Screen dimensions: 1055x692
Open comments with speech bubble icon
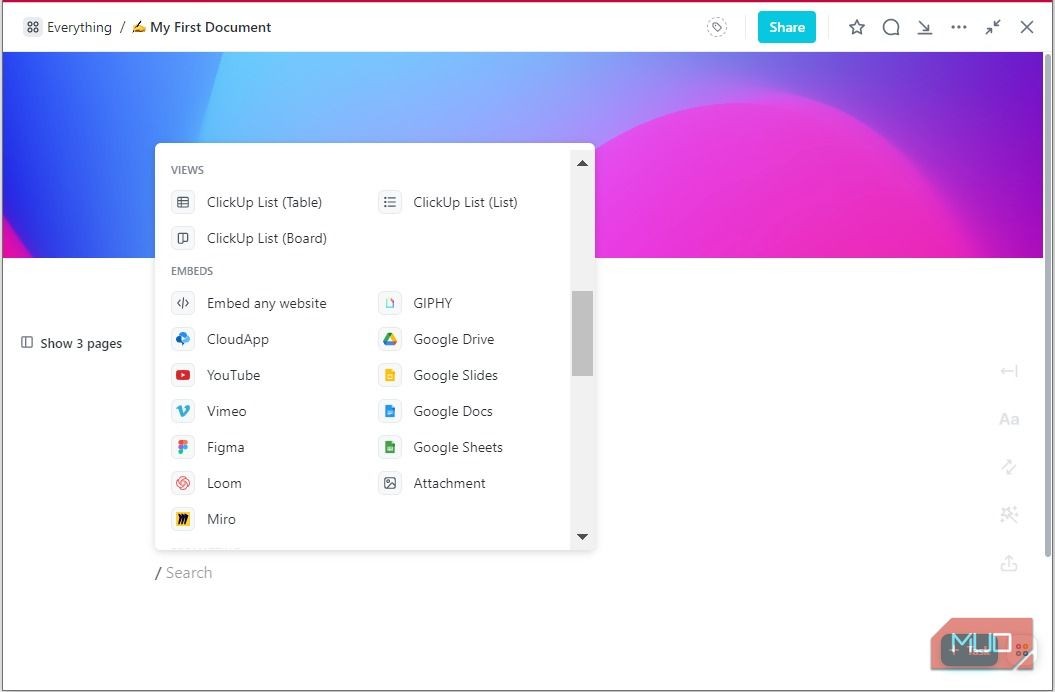pos(891,28)
